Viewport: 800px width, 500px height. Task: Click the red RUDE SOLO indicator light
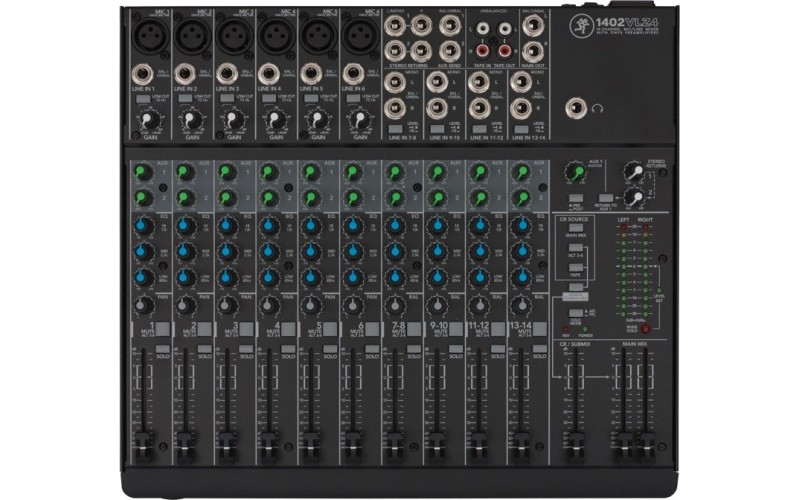[x=646, y=329]
